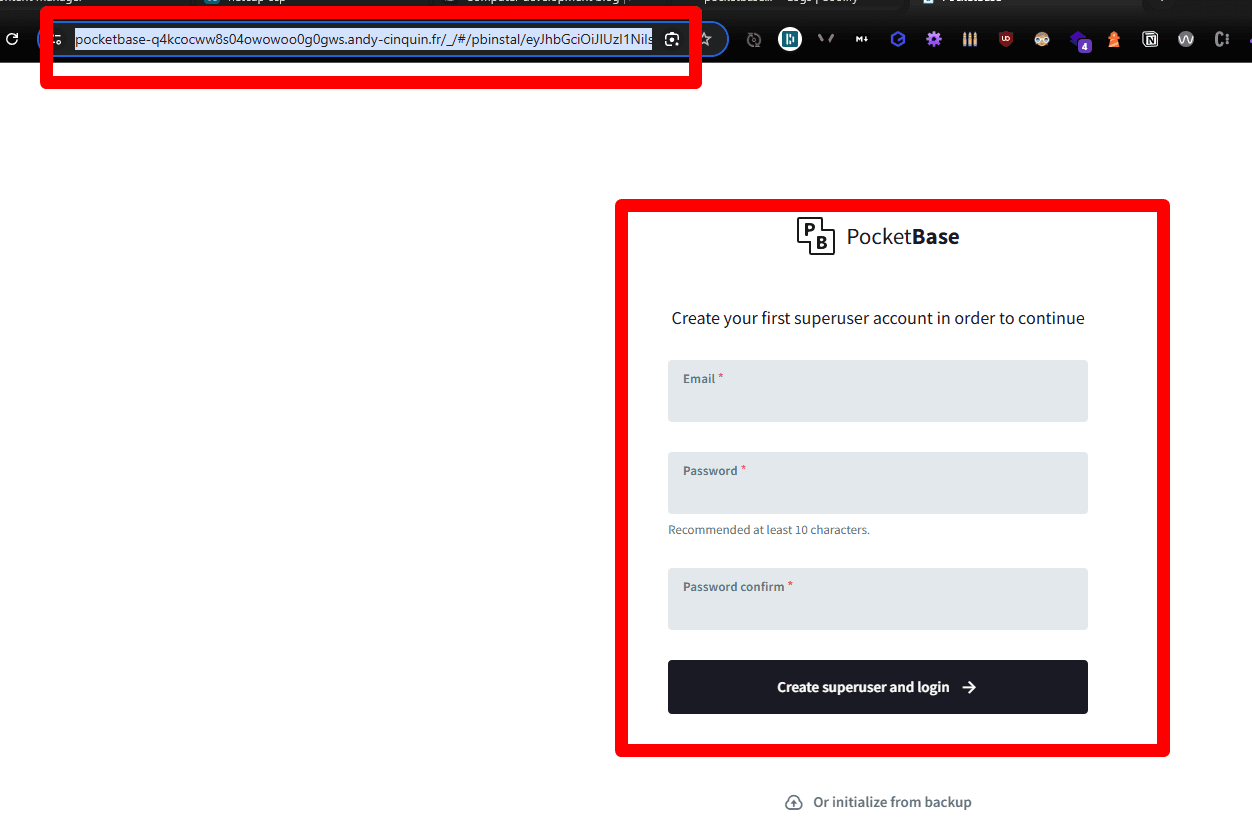The width and height of the screenshot is (1252, 837).
Task: Click the bullets extension icon
Action: click(970, 40)
